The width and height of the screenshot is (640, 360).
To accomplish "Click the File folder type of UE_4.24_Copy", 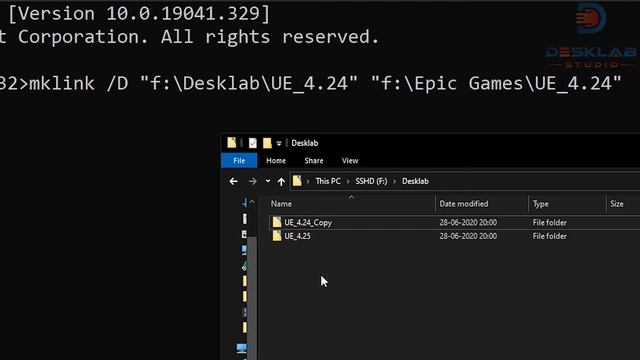I will (549, 222).
